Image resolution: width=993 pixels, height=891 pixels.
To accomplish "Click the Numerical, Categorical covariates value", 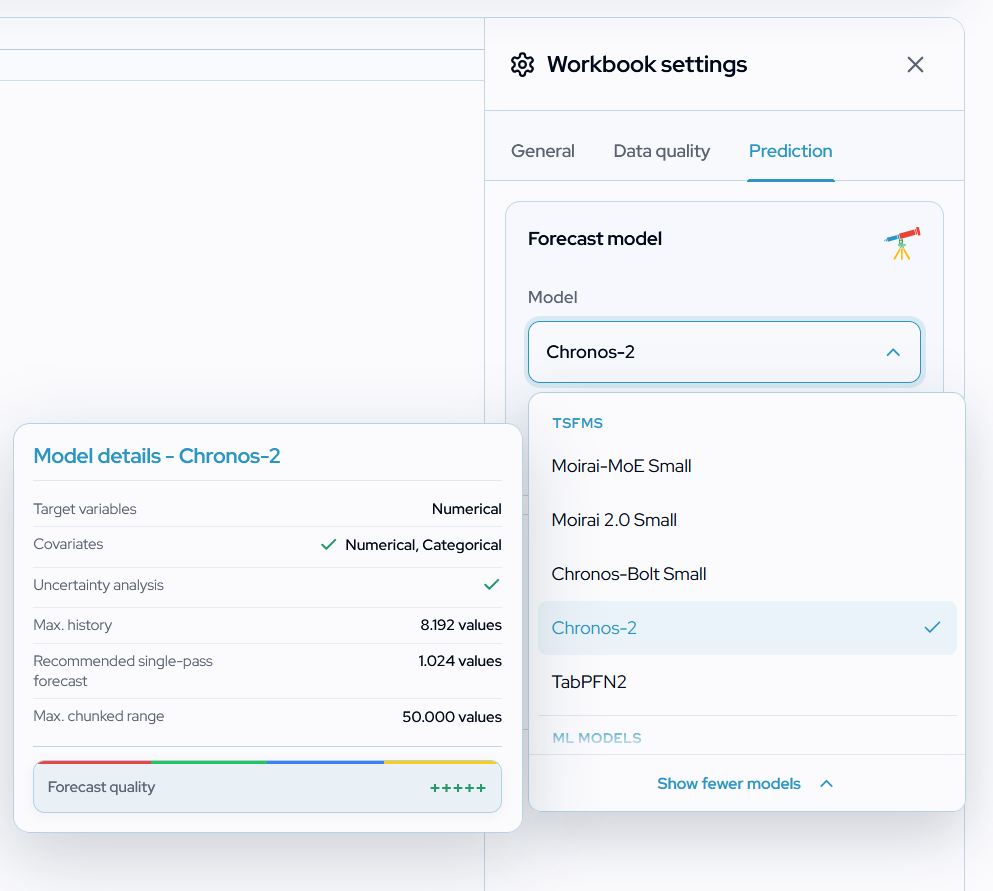I will (x=423, y=545).
